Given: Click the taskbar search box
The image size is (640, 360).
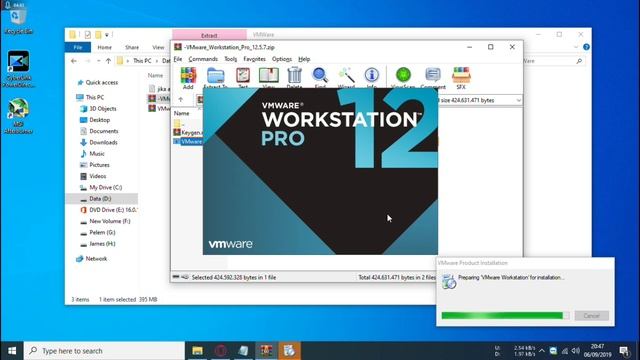Looking at the screenshot, I should (104, 351).
